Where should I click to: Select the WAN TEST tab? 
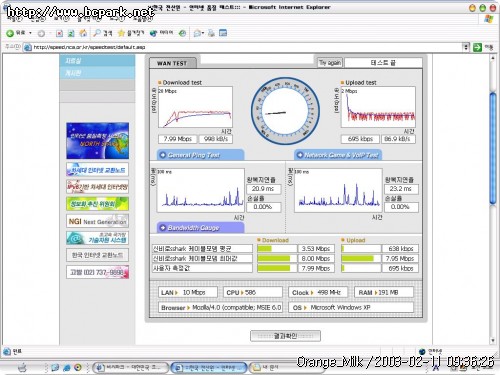pyautogui.click(x=172, y=63)
